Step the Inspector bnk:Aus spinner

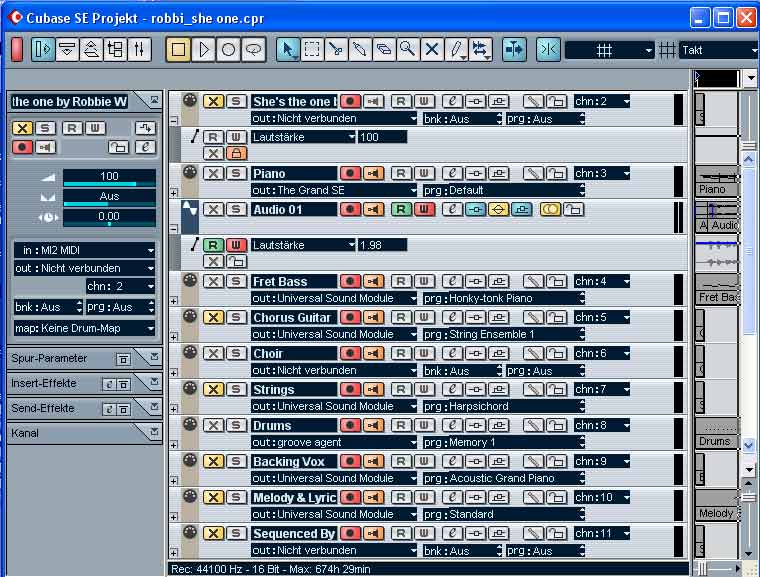[x=79, y=307]
